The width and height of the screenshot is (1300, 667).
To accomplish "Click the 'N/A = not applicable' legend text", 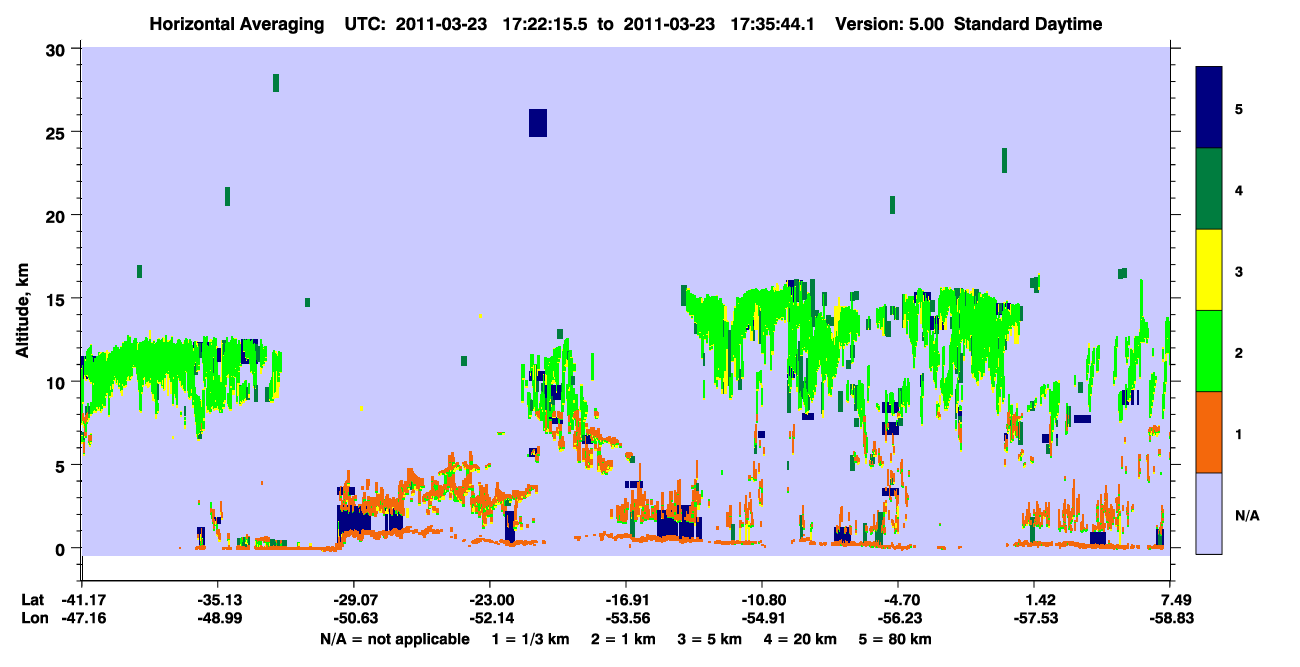I will (394, 639).
